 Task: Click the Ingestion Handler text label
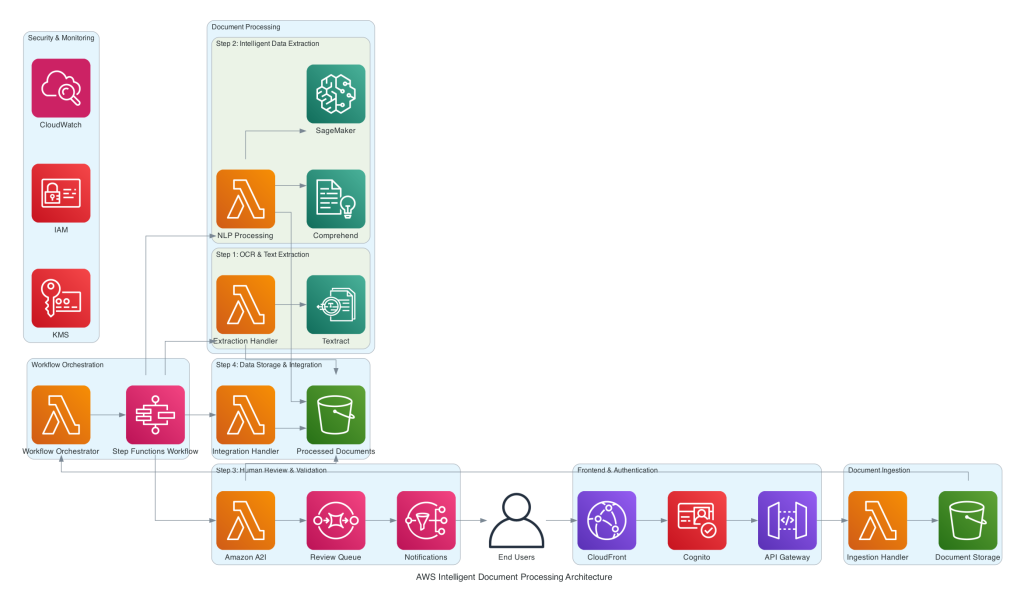(x=878, y=557)
